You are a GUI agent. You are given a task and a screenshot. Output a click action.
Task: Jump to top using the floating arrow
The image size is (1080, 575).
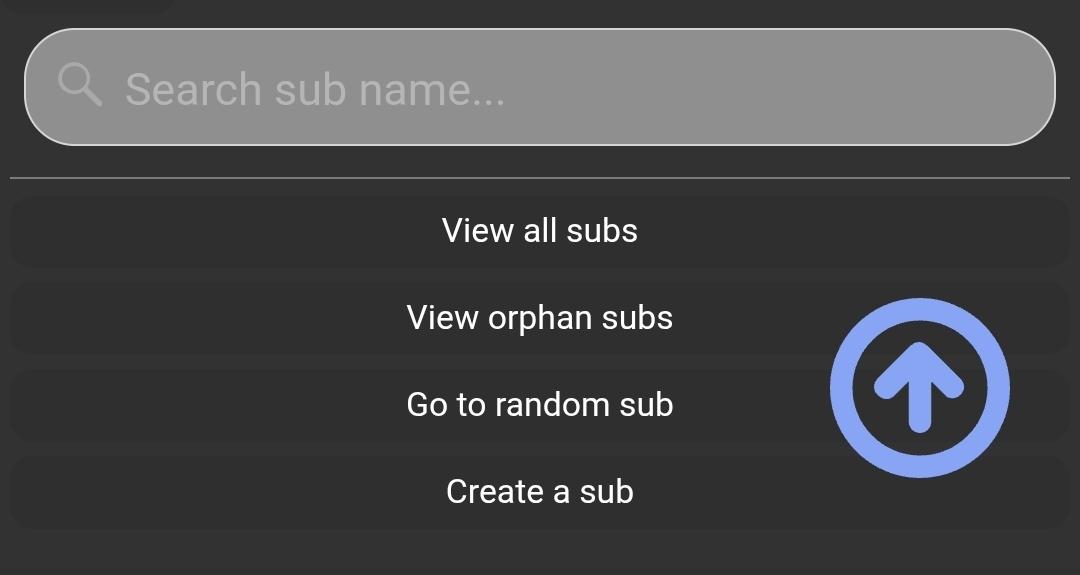919,388
